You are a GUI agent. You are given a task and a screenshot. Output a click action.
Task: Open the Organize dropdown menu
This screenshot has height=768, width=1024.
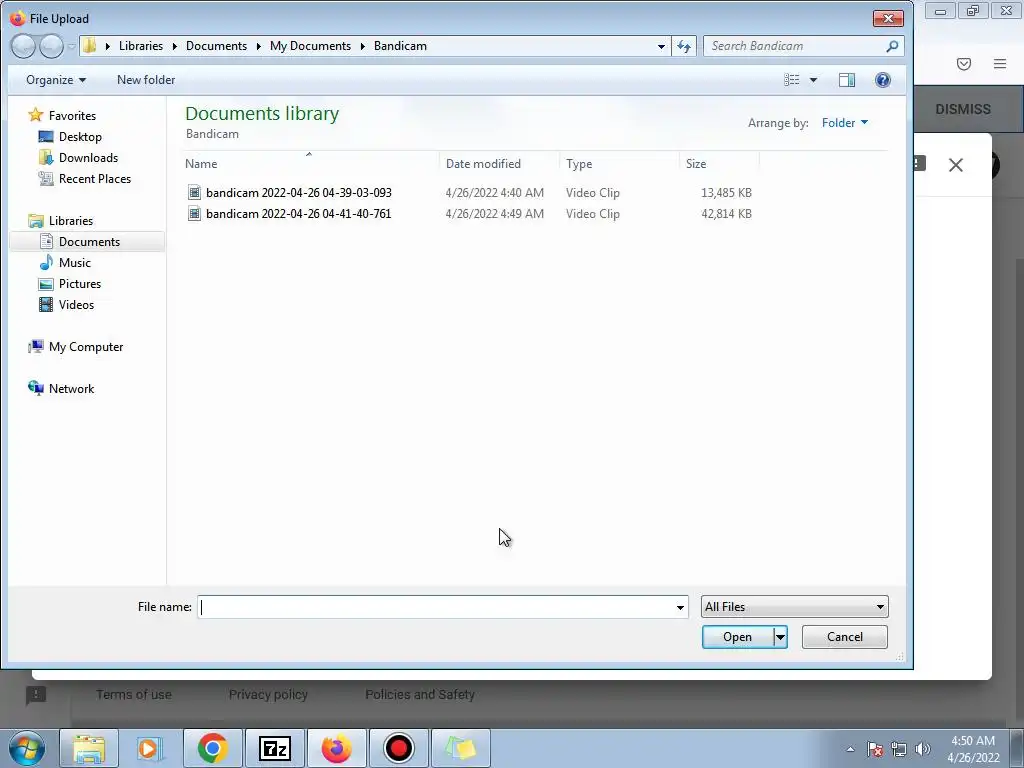coord(56,80)
